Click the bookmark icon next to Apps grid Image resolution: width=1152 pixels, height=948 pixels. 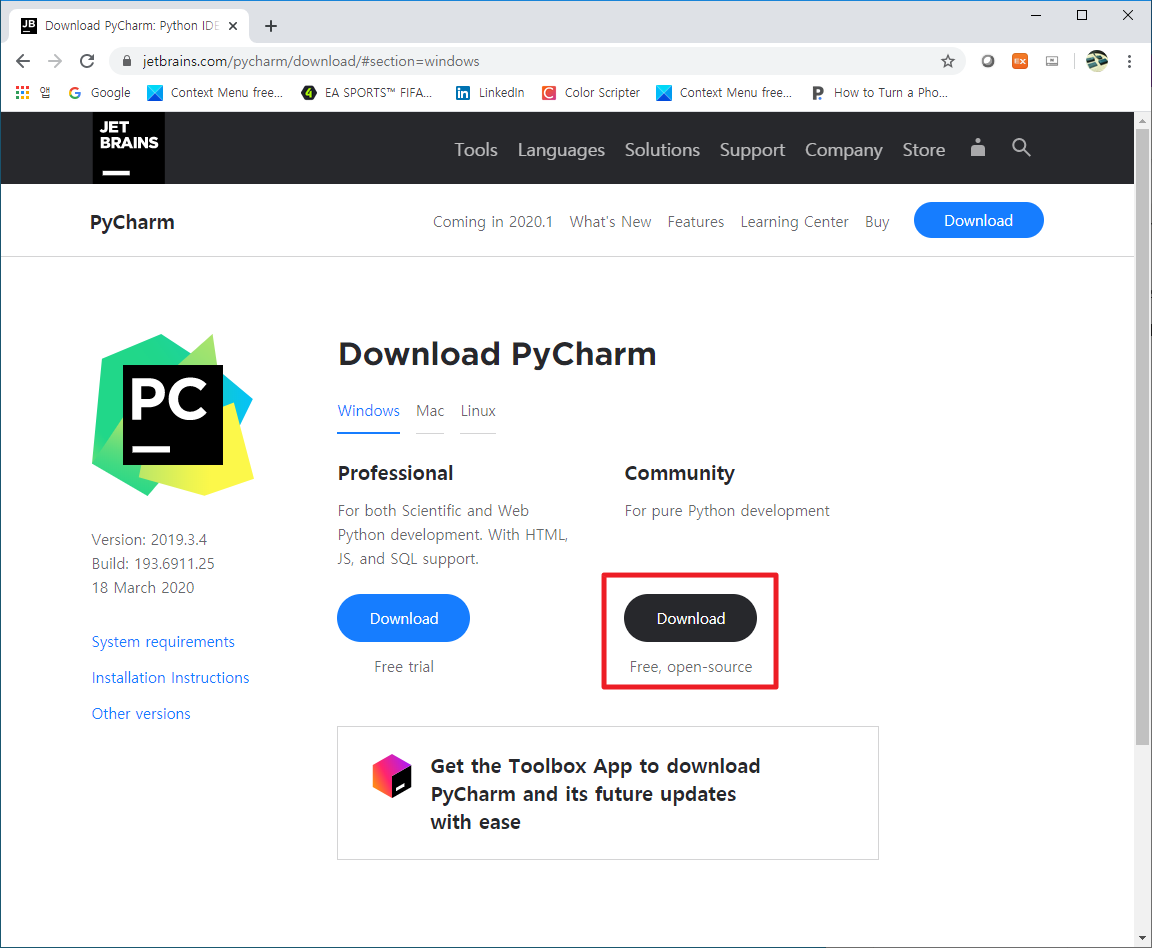point(46,93)
